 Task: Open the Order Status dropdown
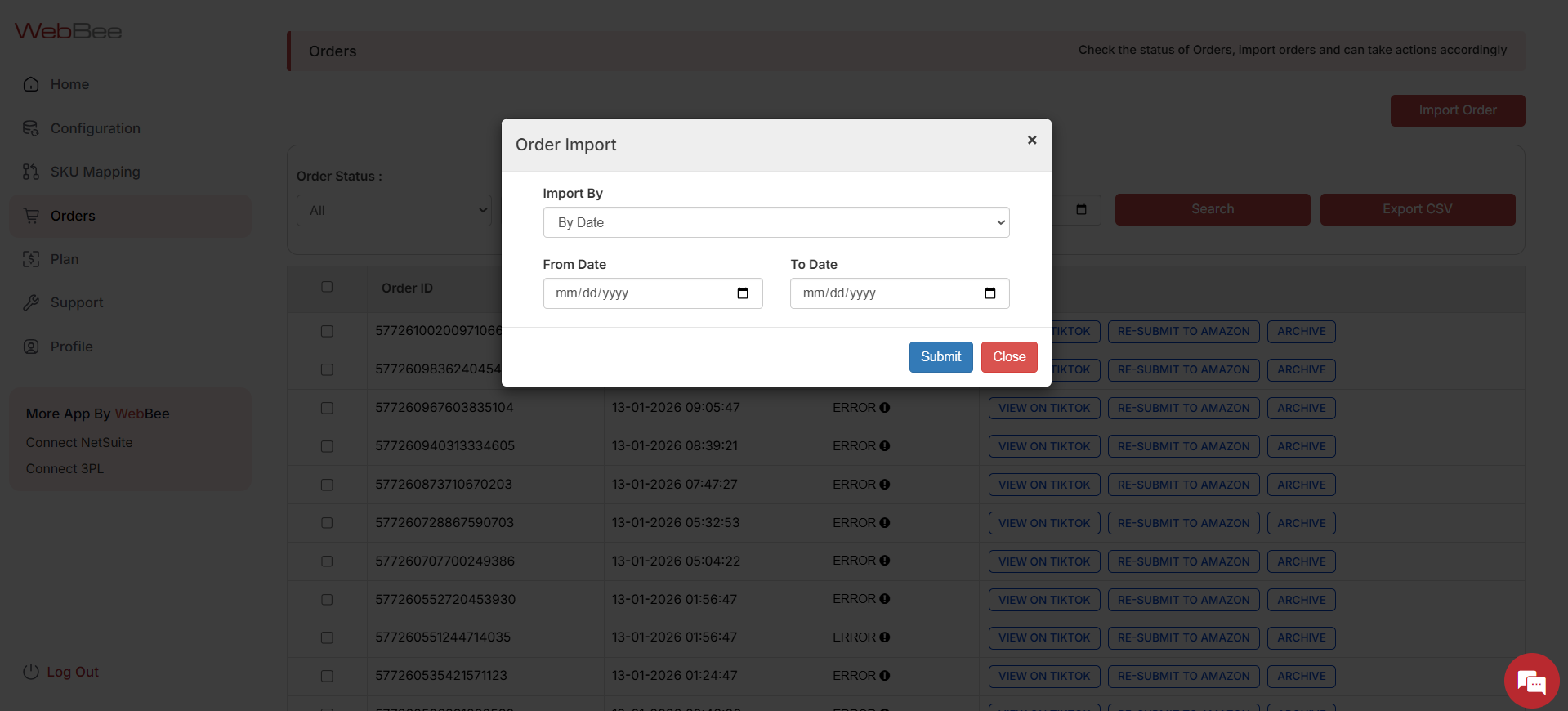pos(394,210)
